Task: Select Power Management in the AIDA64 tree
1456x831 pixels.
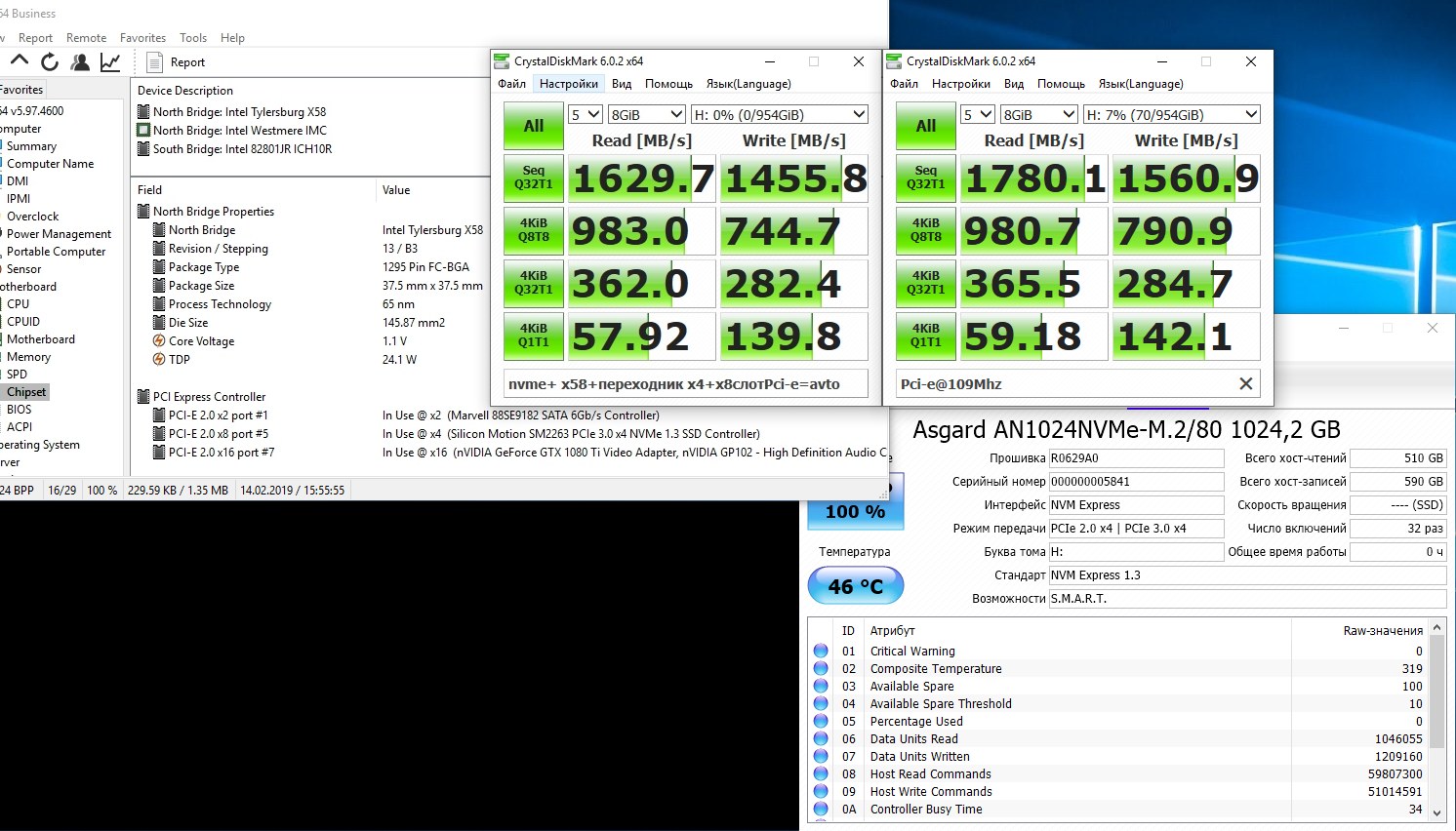Action: pos(59,234)
